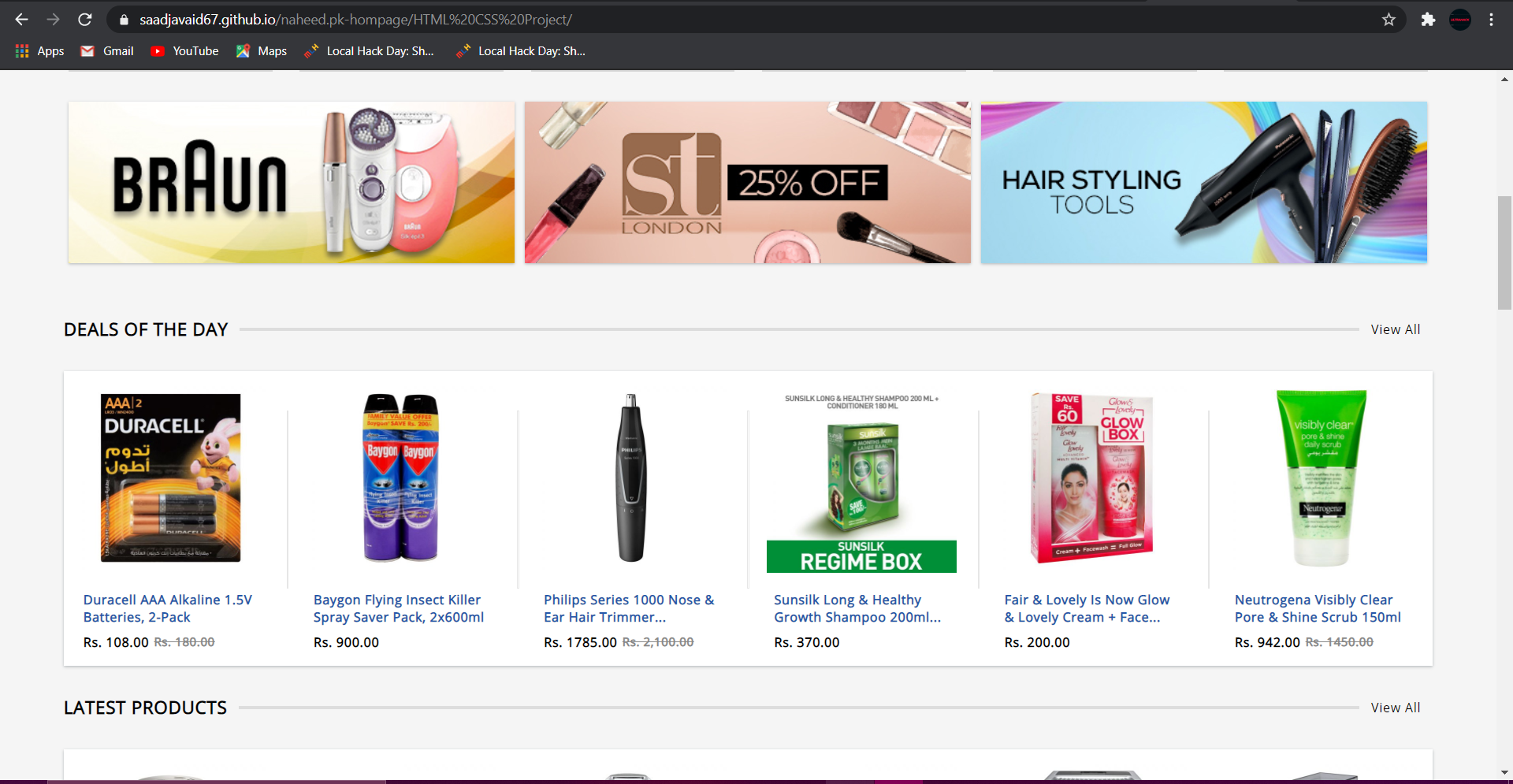Open the Duracell AAA batteries product image

(x=171, y=477)
